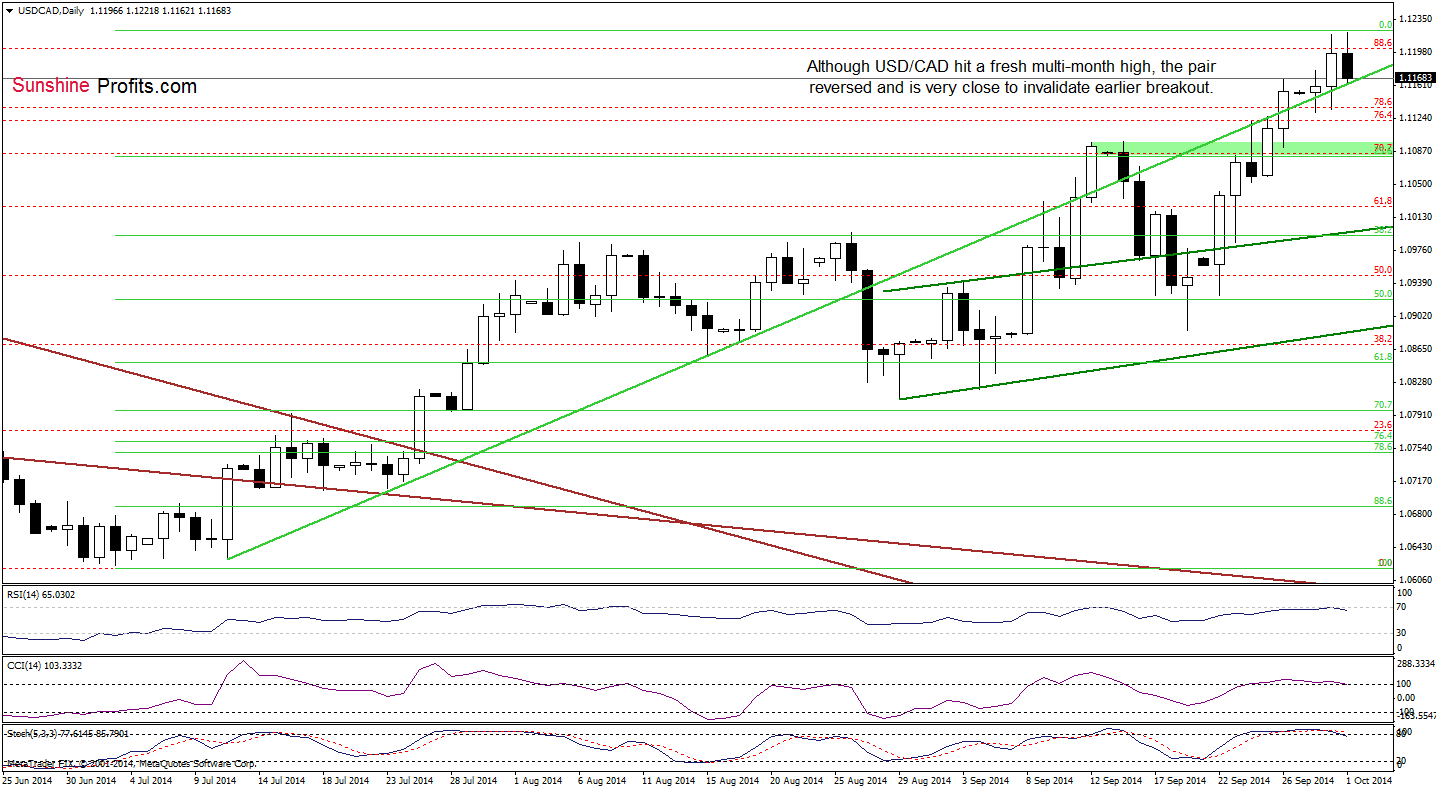Click the 3 Sep 2014 date label
The image size is (1436, 789).
(987, 780)
